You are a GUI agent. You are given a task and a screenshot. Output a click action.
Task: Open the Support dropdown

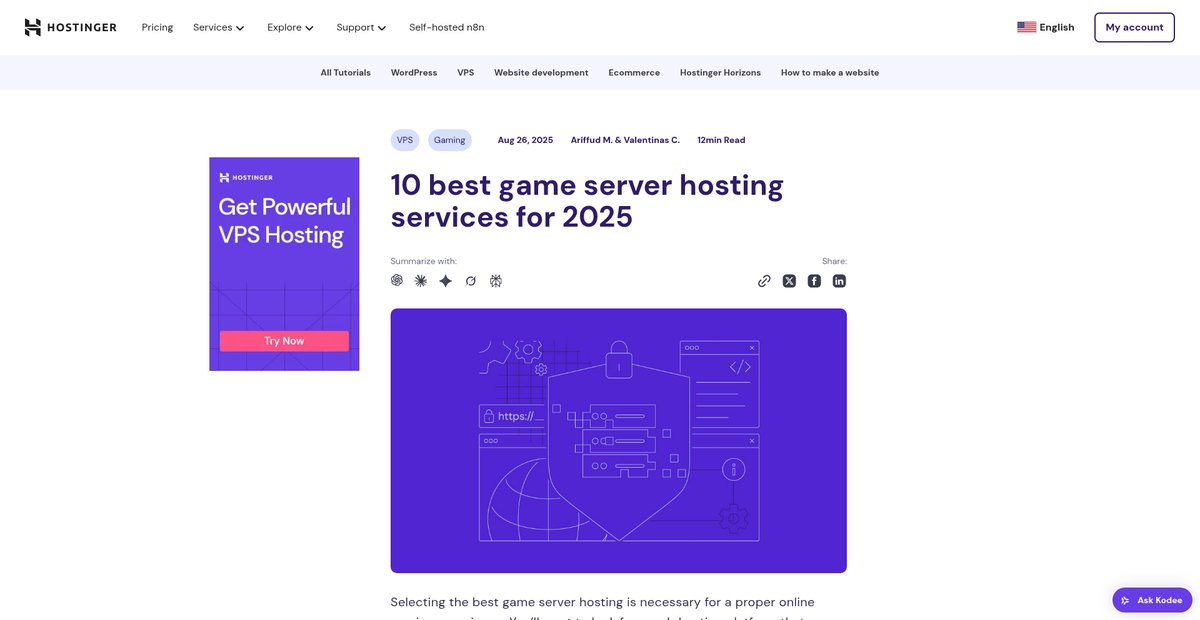pos(361,27)
